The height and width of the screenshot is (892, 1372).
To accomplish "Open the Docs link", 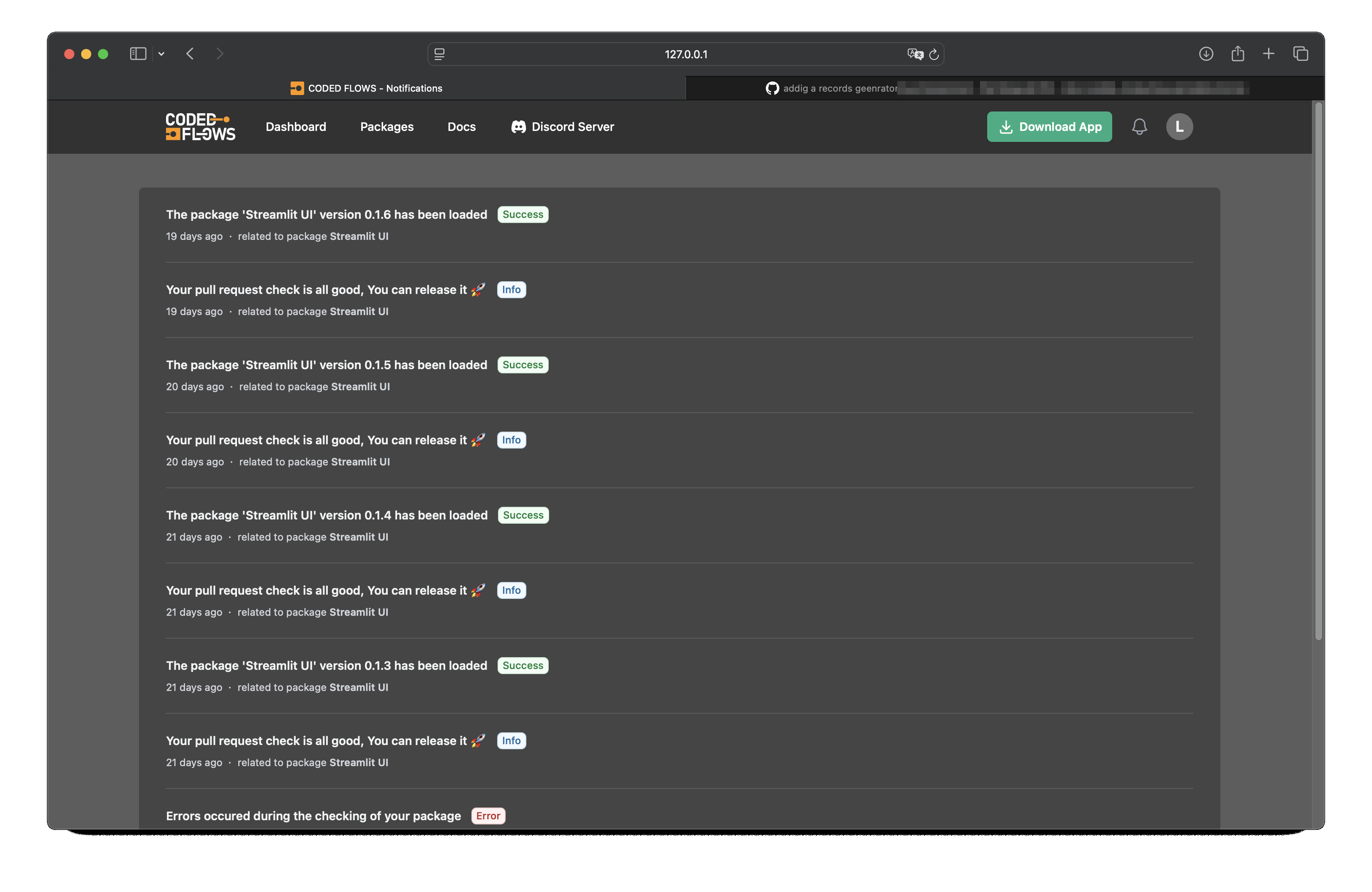I will click(x=461, y=127).
